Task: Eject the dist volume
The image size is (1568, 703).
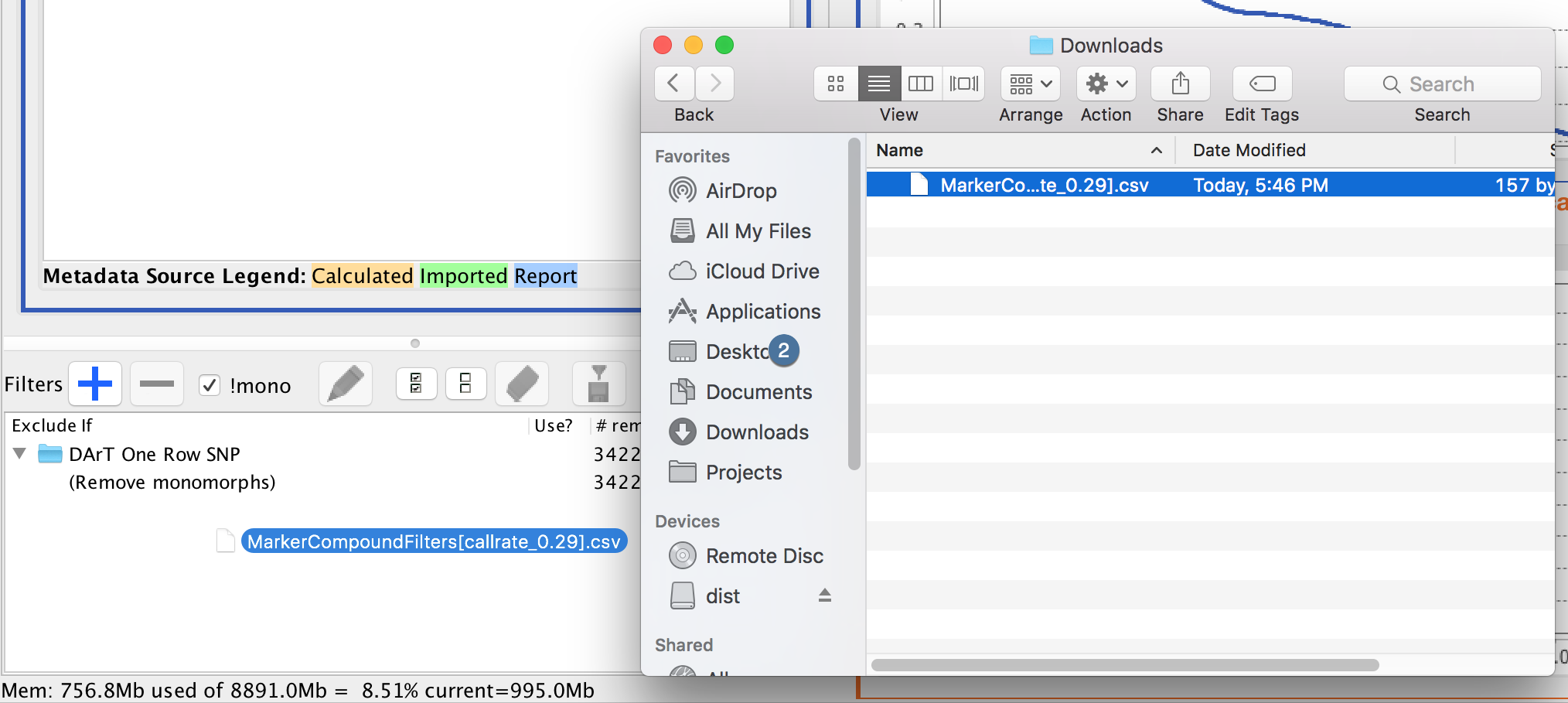Action: pos(825,596)
